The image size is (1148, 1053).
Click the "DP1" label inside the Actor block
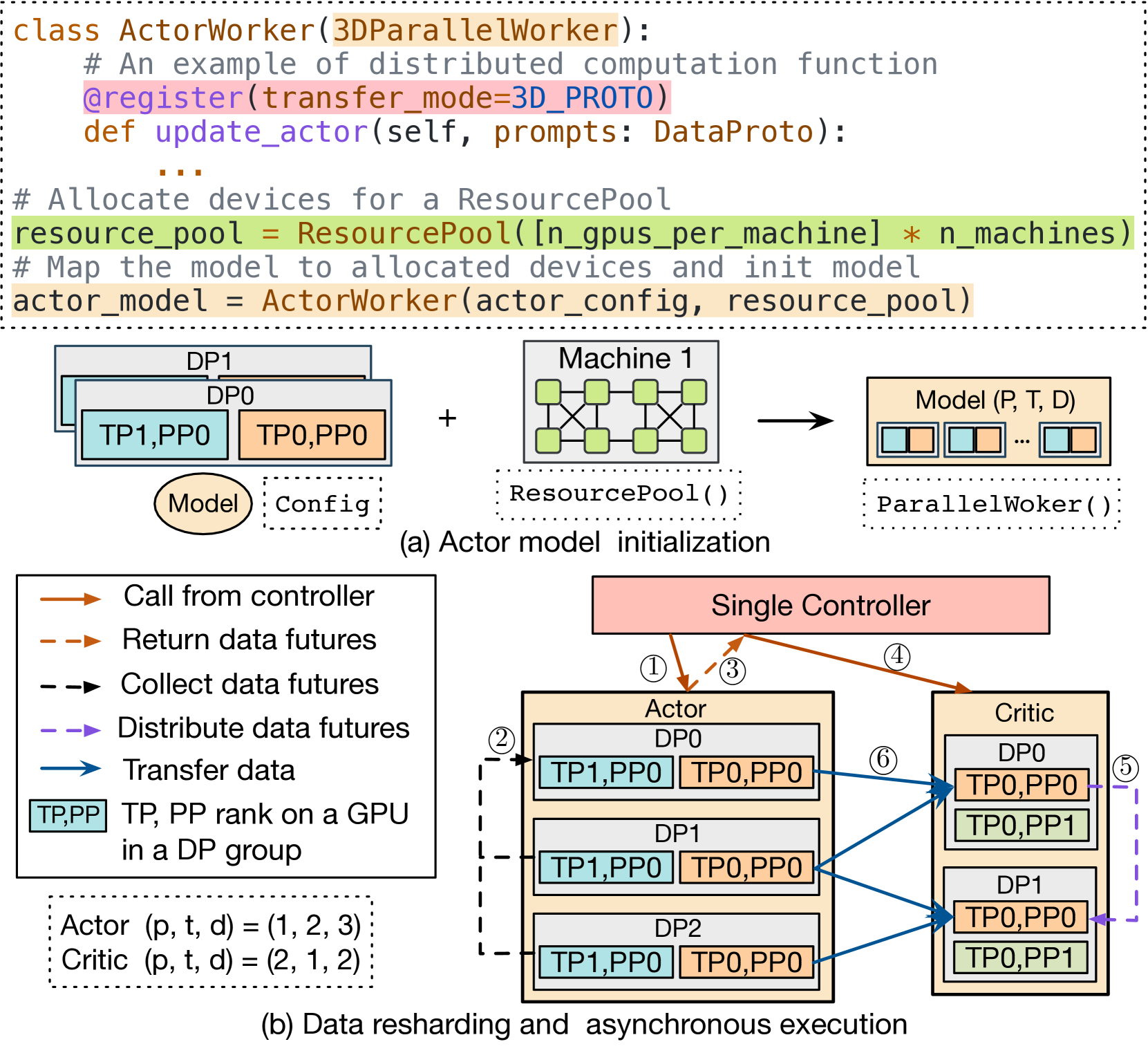[677, 833]
